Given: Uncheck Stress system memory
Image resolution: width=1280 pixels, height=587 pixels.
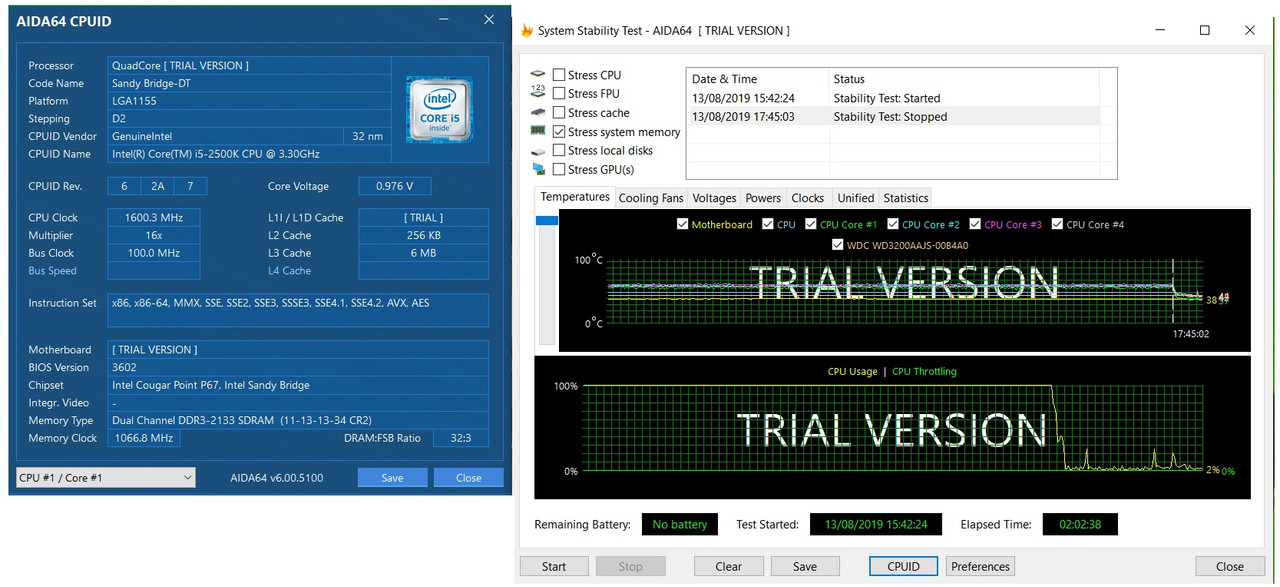Looking at the screenshot, I should pyautogui.click(x=559, y=132).
